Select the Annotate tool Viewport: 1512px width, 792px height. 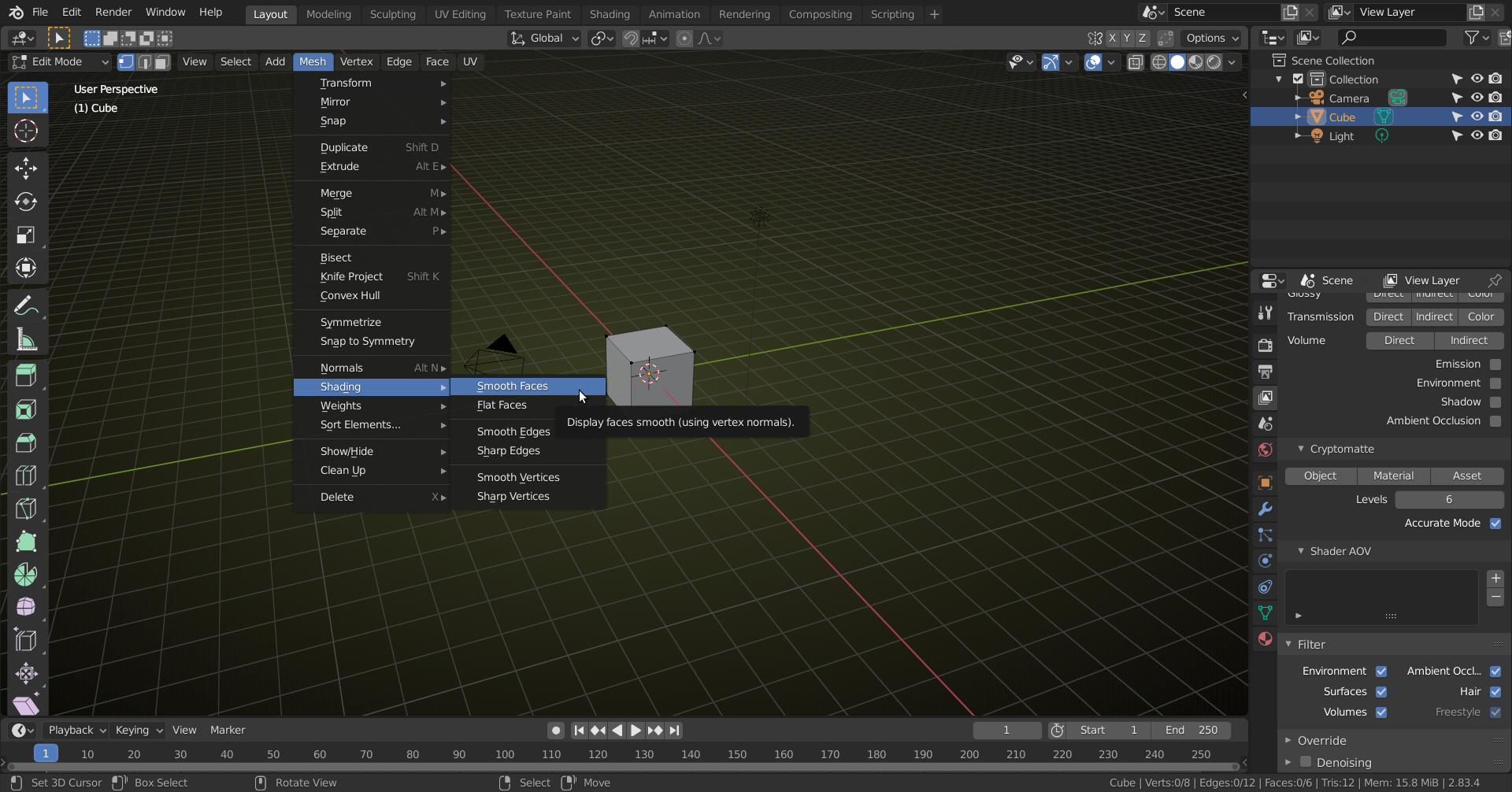pyautogui.click(x=26, y=305)
